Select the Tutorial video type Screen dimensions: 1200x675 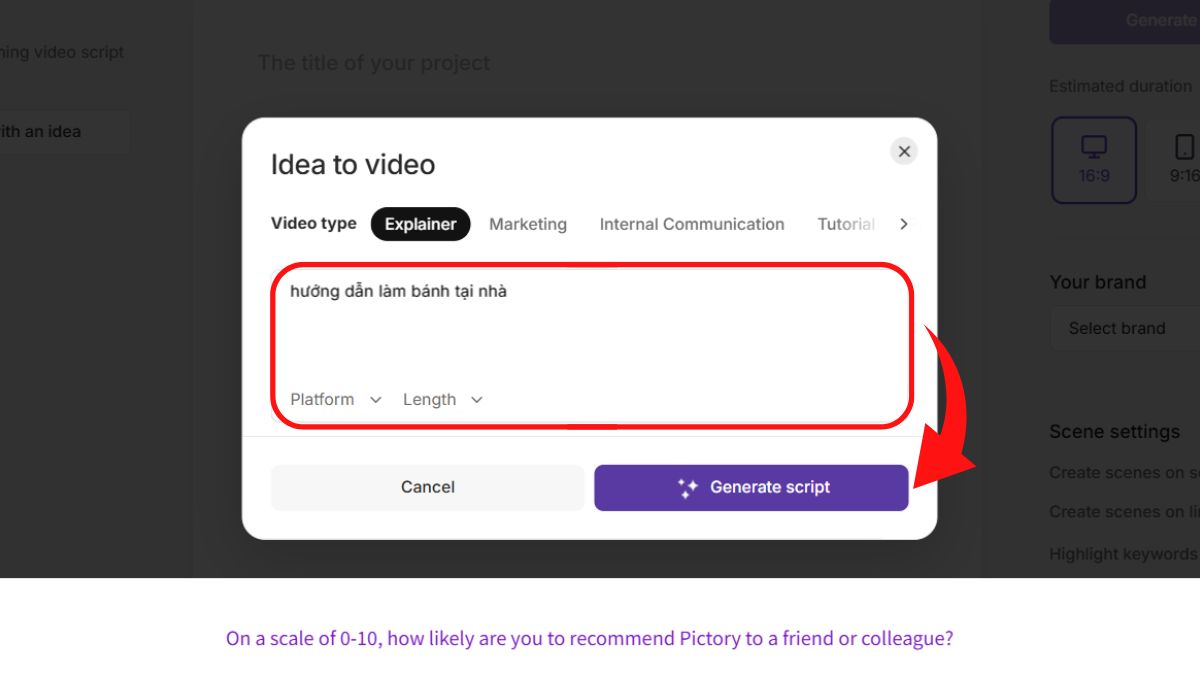(845, 224)
